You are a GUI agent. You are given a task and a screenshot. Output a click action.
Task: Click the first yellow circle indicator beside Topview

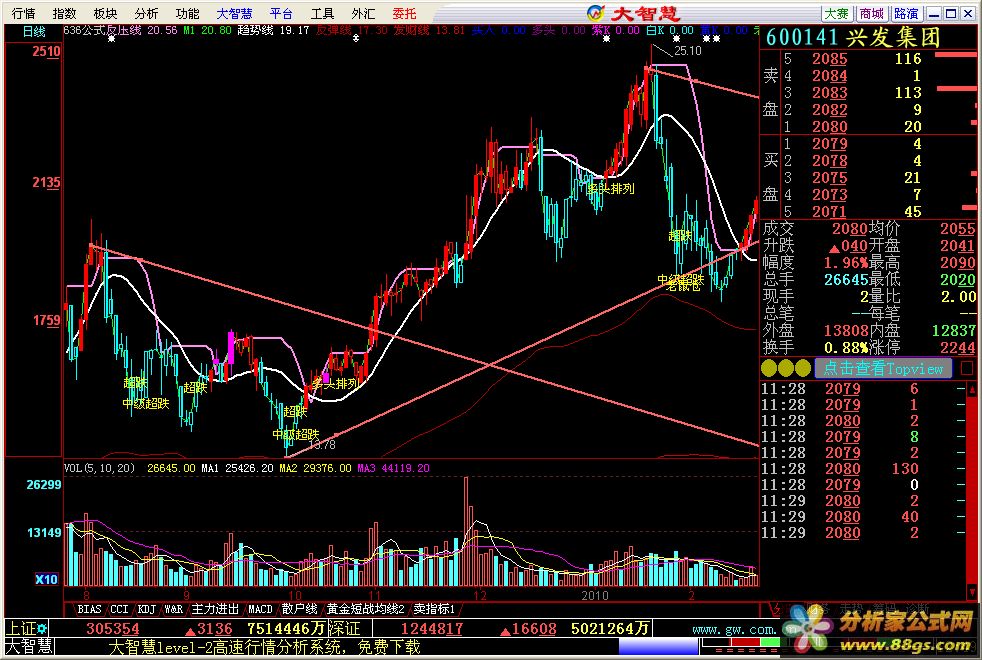(x=769, y=368)
